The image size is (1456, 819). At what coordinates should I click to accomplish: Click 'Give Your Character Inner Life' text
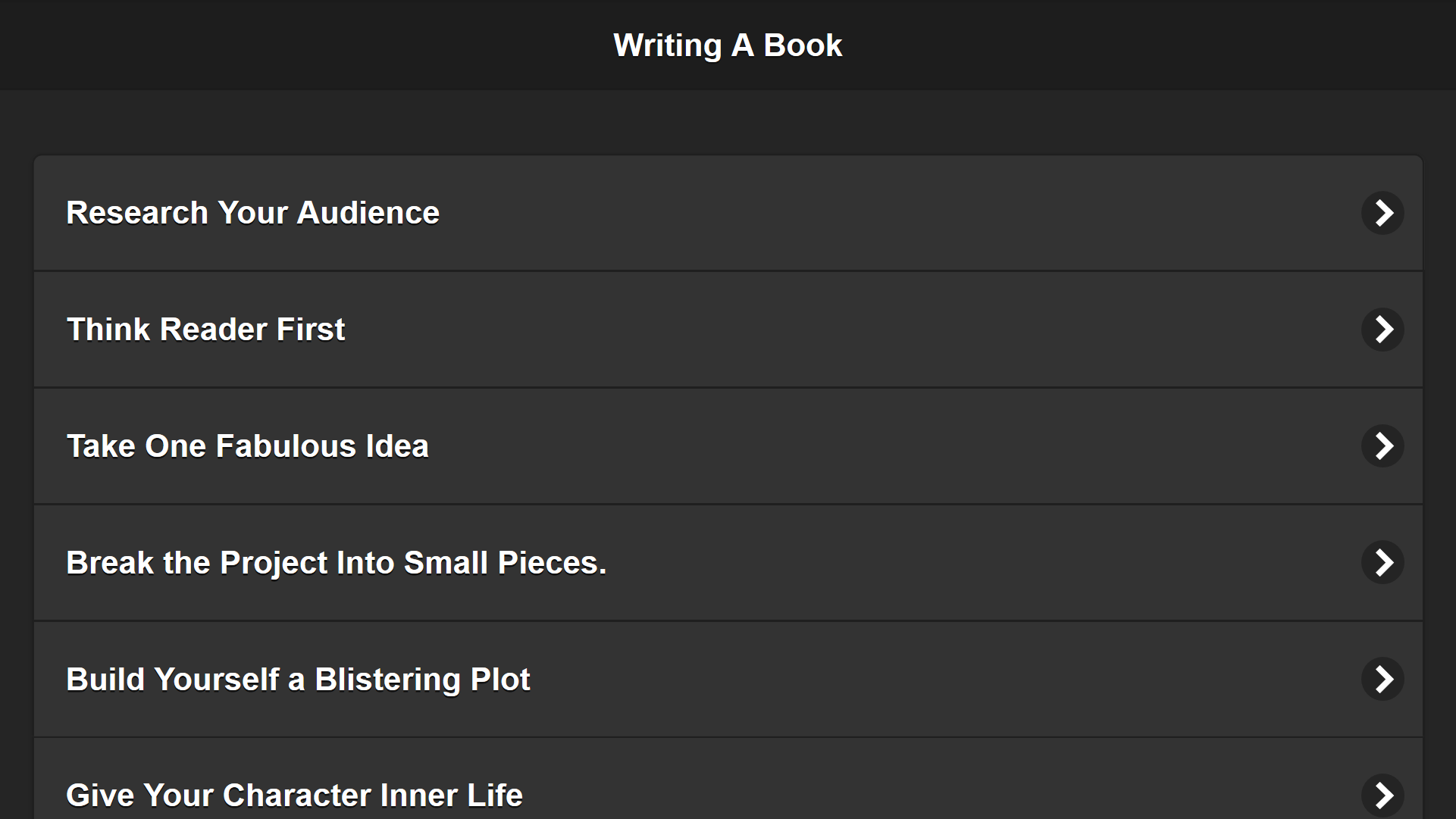tap(294, 796)
